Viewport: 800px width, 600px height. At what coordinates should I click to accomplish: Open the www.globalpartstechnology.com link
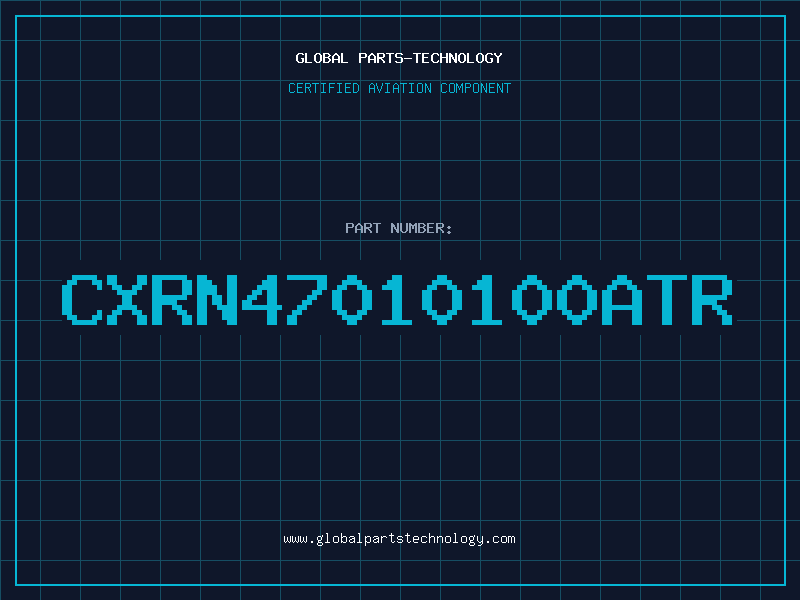pyautogui.click(x=399, y=539)
